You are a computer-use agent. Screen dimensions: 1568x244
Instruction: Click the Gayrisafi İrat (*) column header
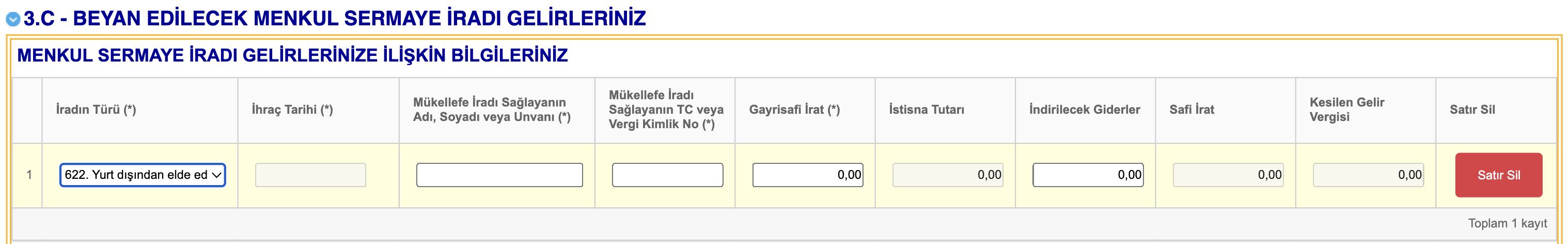point(794,110)
